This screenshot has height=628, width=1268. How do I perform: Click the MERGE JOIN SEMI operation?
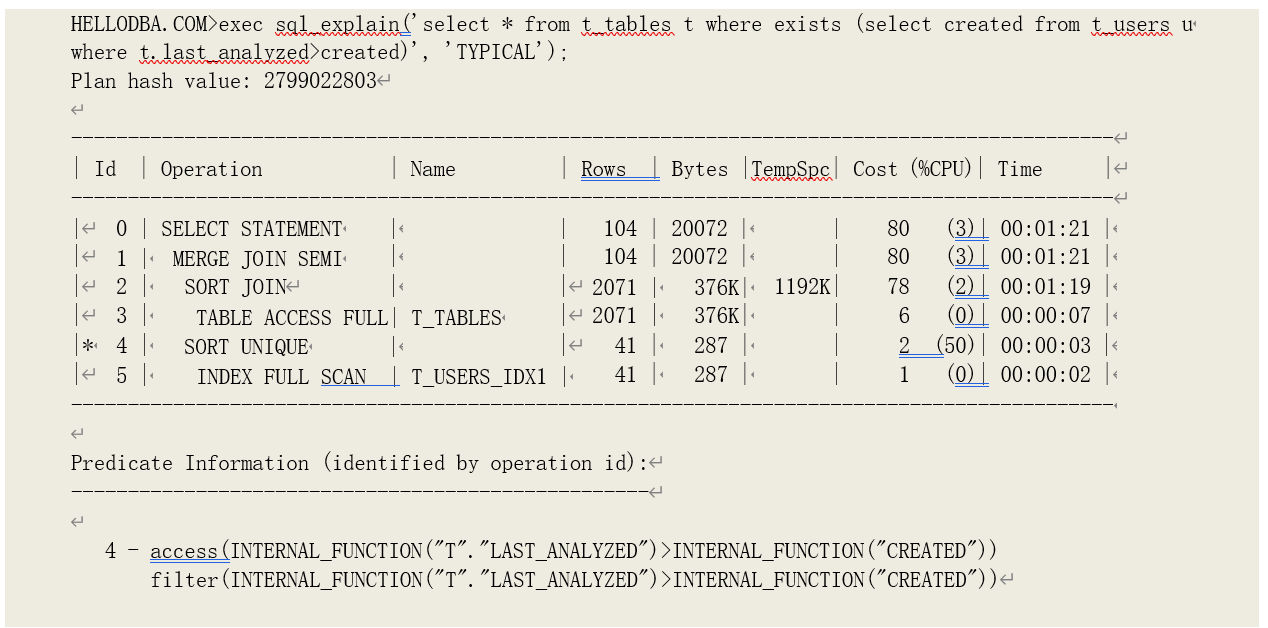tap(257, 259)
